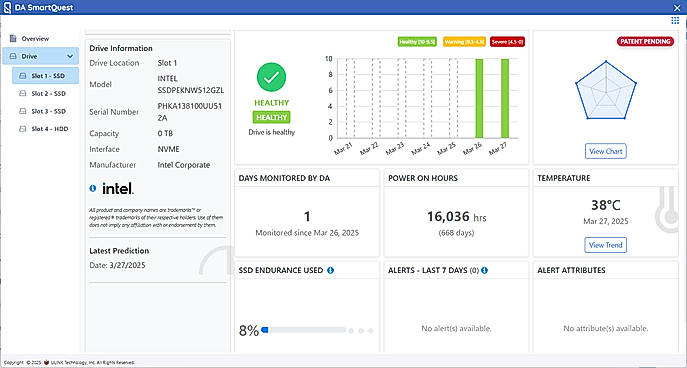Click the PATENT PENDING badge
The image size is (687, 368).
coord(645,42)
